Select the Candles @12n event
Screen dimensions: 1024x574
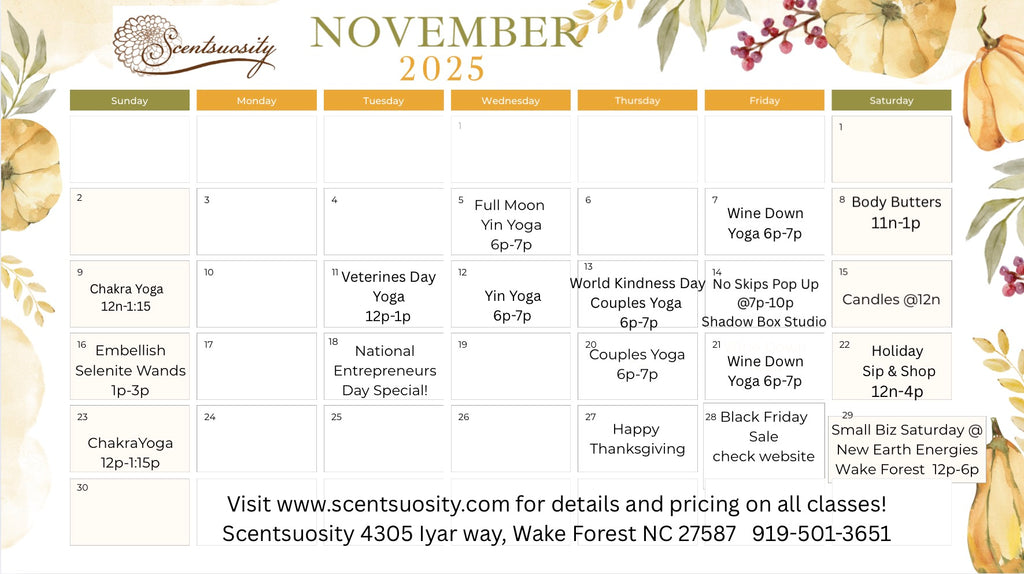(891, 299)
